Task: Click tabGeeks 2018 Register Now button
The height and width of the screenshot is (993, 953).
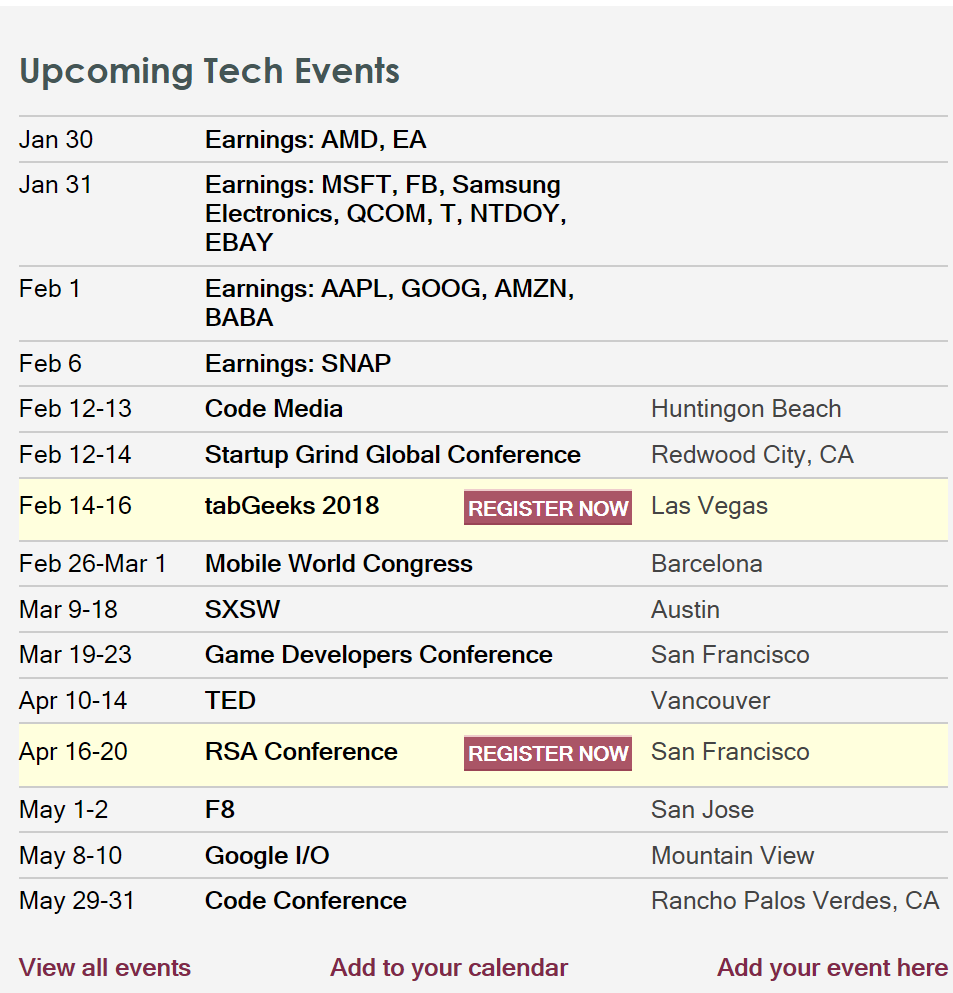Action: tap(547, 507)
